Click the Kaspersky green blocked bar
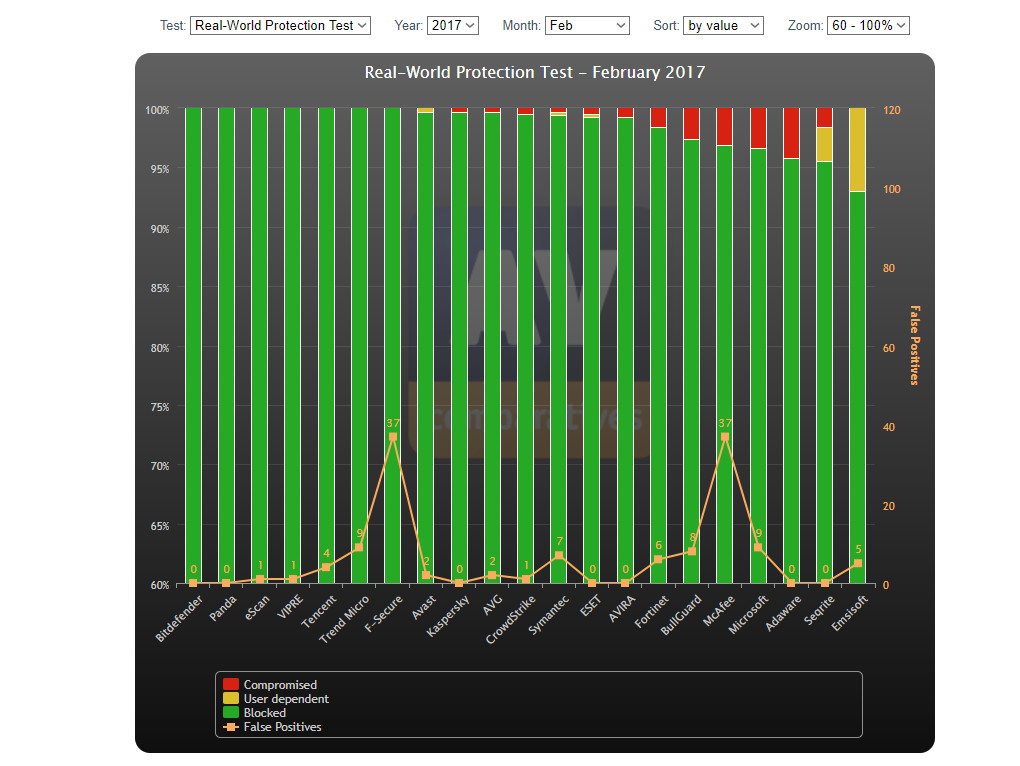This screenshot has height=766, width=1020. (x=459, y=348)
